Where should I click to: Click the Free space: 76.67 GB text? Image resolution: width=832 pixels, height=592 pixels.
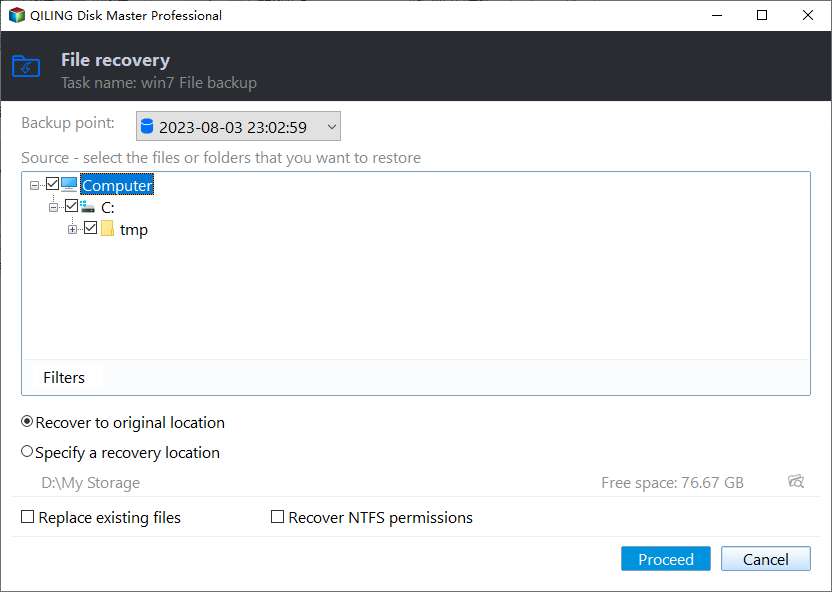pos(672,482)
